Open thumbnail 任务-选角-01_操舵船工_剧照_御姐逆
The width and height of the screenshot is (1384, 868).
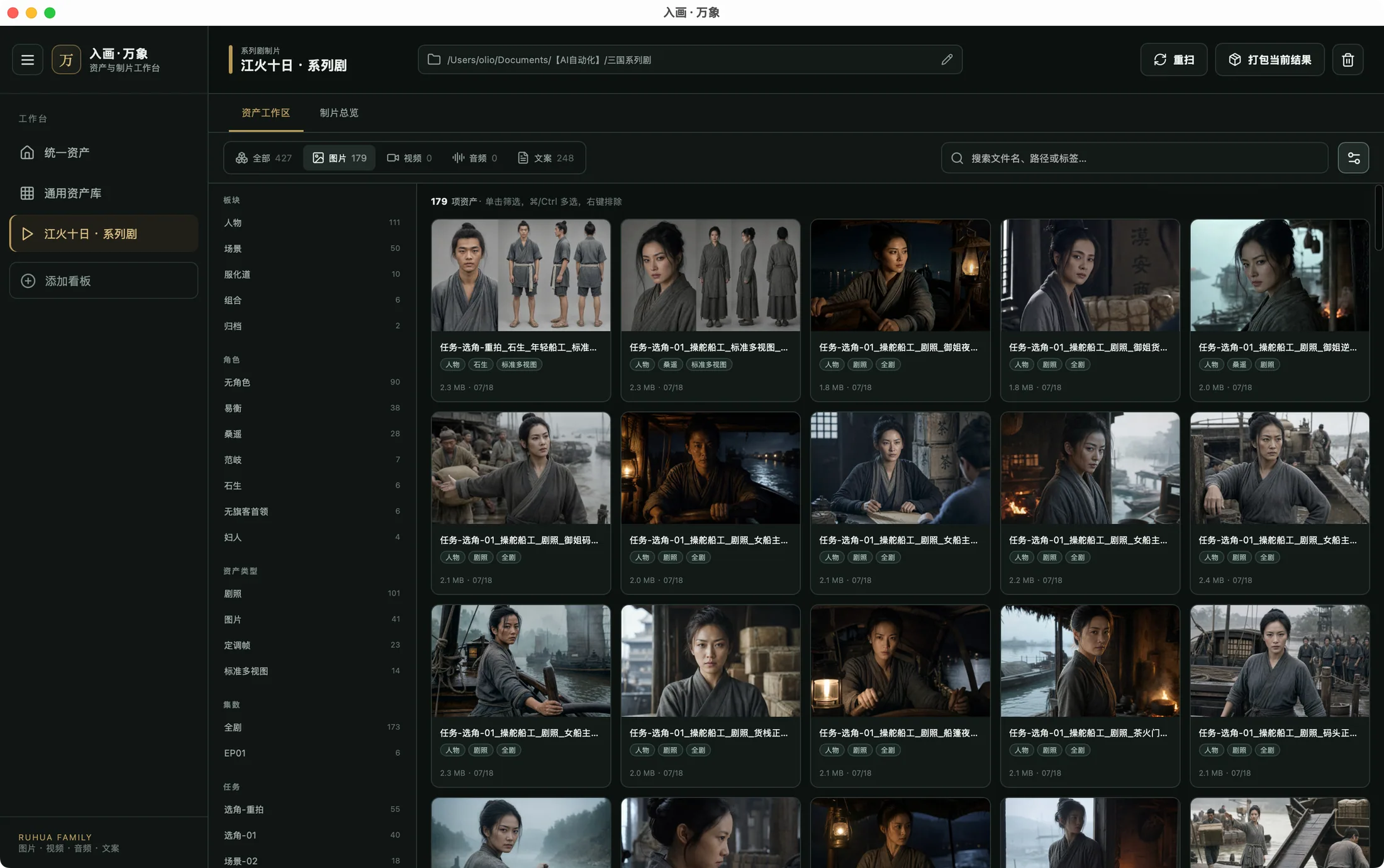tap(1280, 275)
